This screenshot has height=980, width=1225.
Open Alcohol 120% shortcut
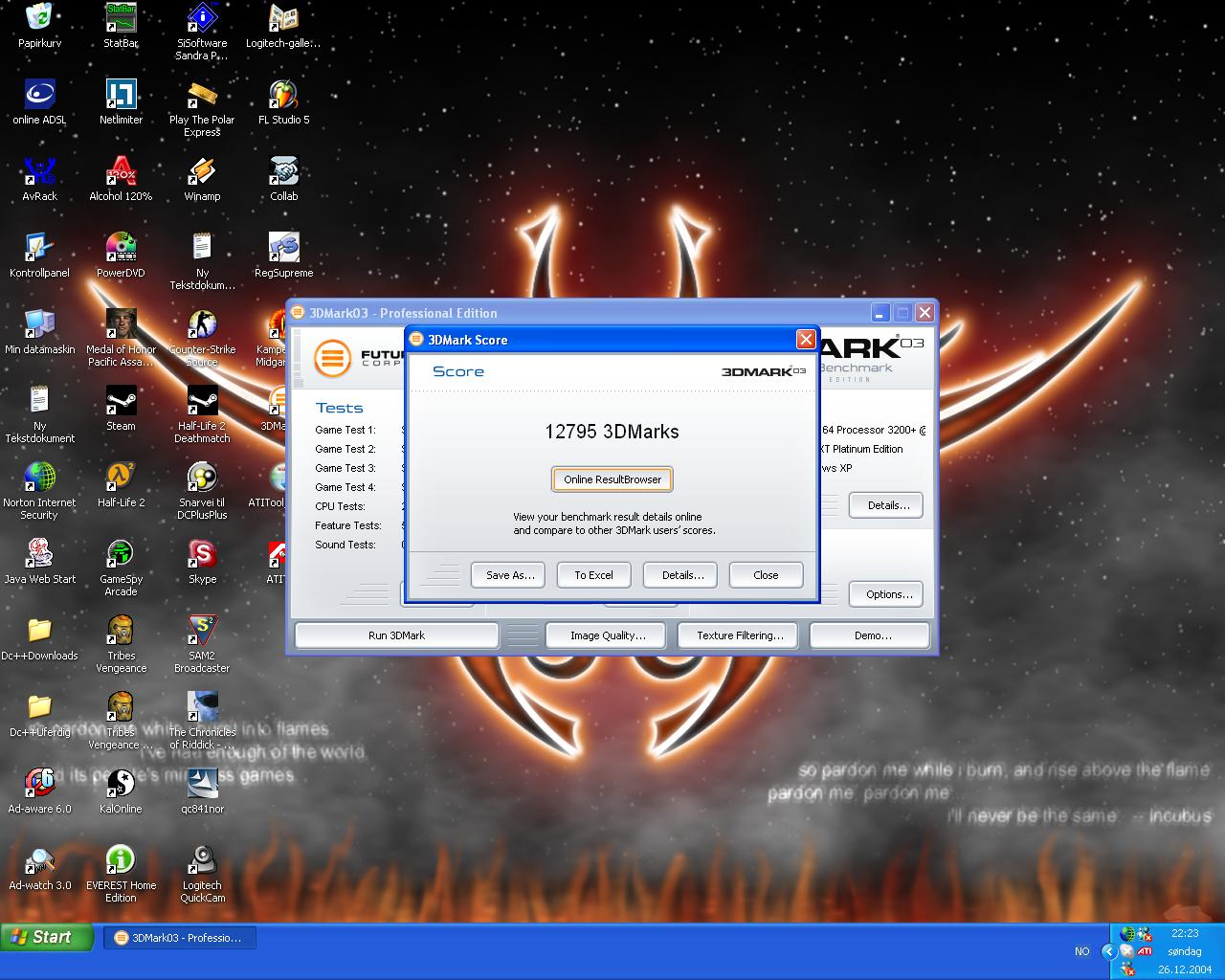pyautogui.click(x=121, y=178)
